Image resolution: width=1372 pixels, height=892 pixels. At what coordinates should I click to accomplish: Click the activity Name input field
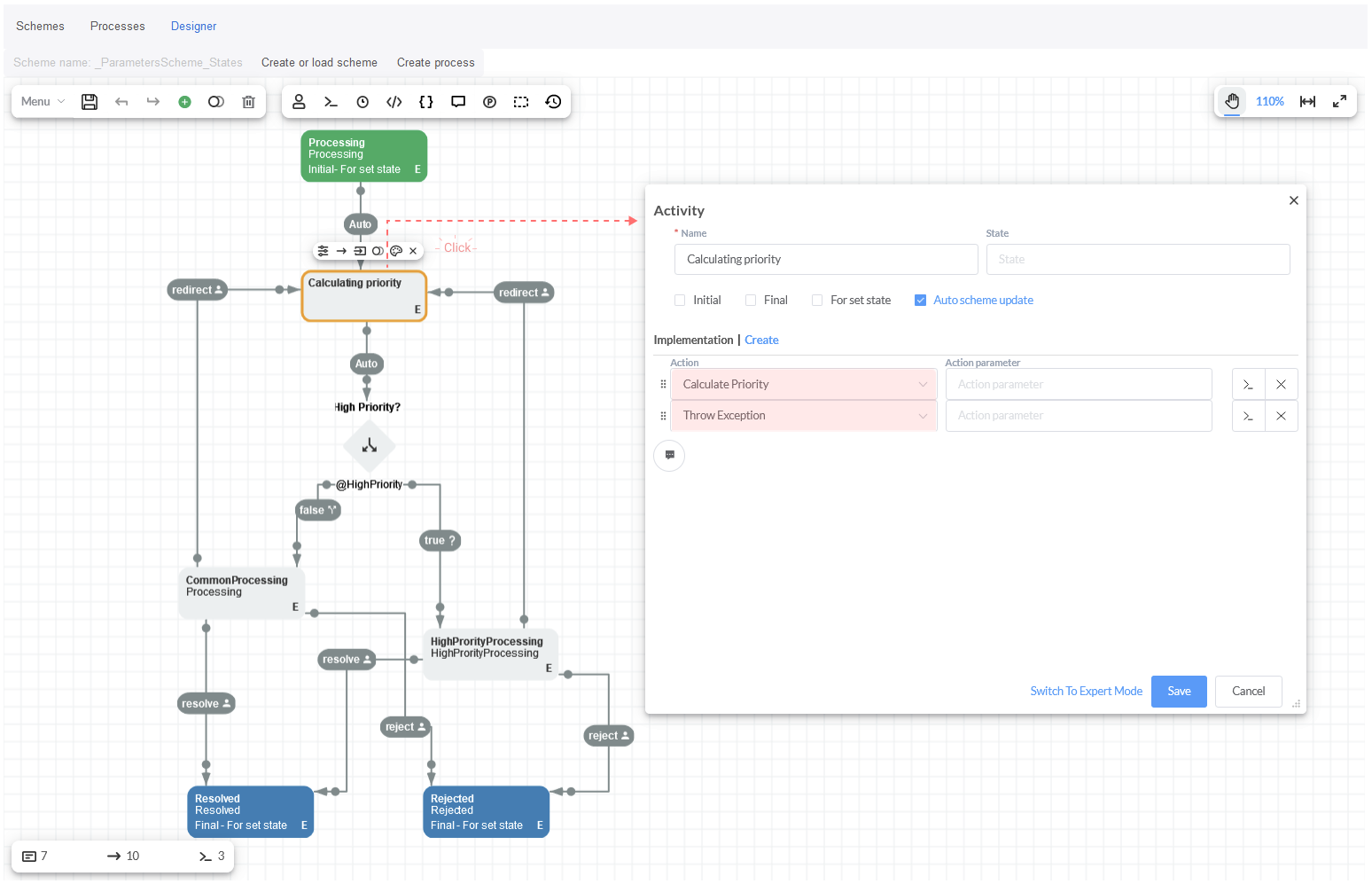(x=826, y=260)
